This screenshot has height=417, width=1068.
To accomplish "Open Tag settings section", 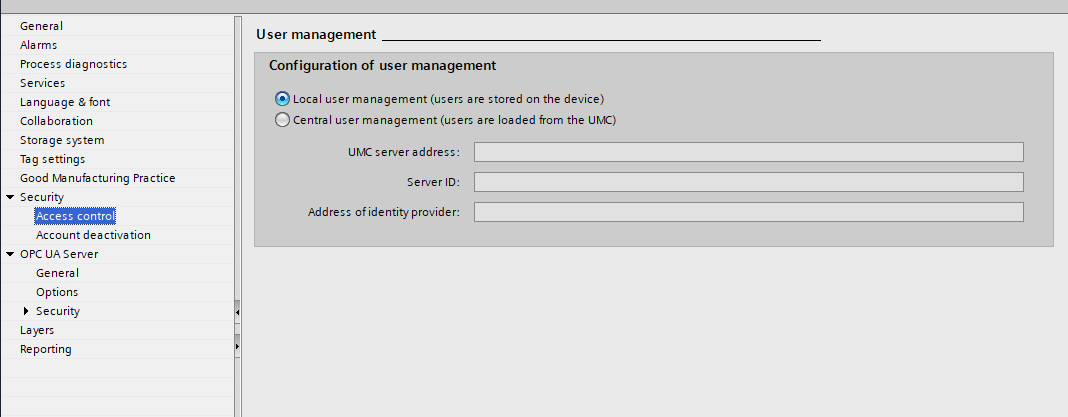I will pos(52,159).
